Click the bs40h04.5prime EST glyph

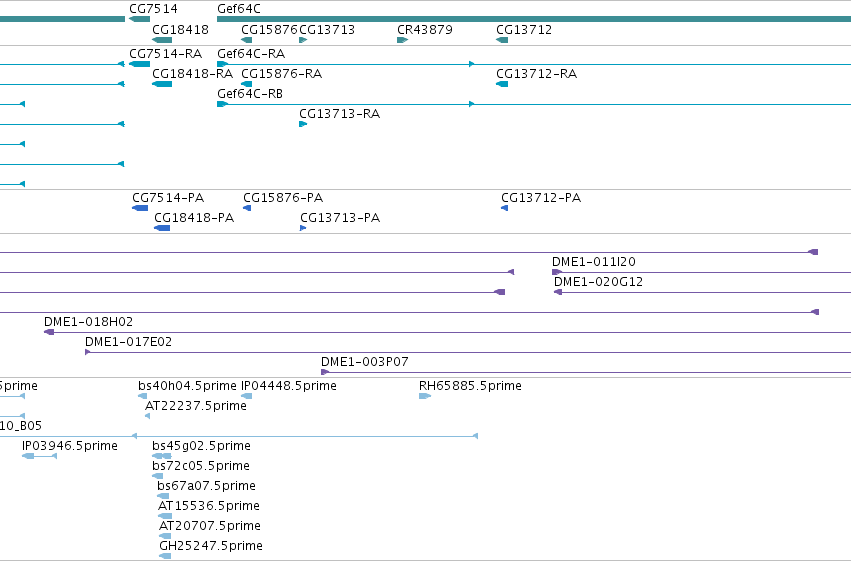click(143, 396)
